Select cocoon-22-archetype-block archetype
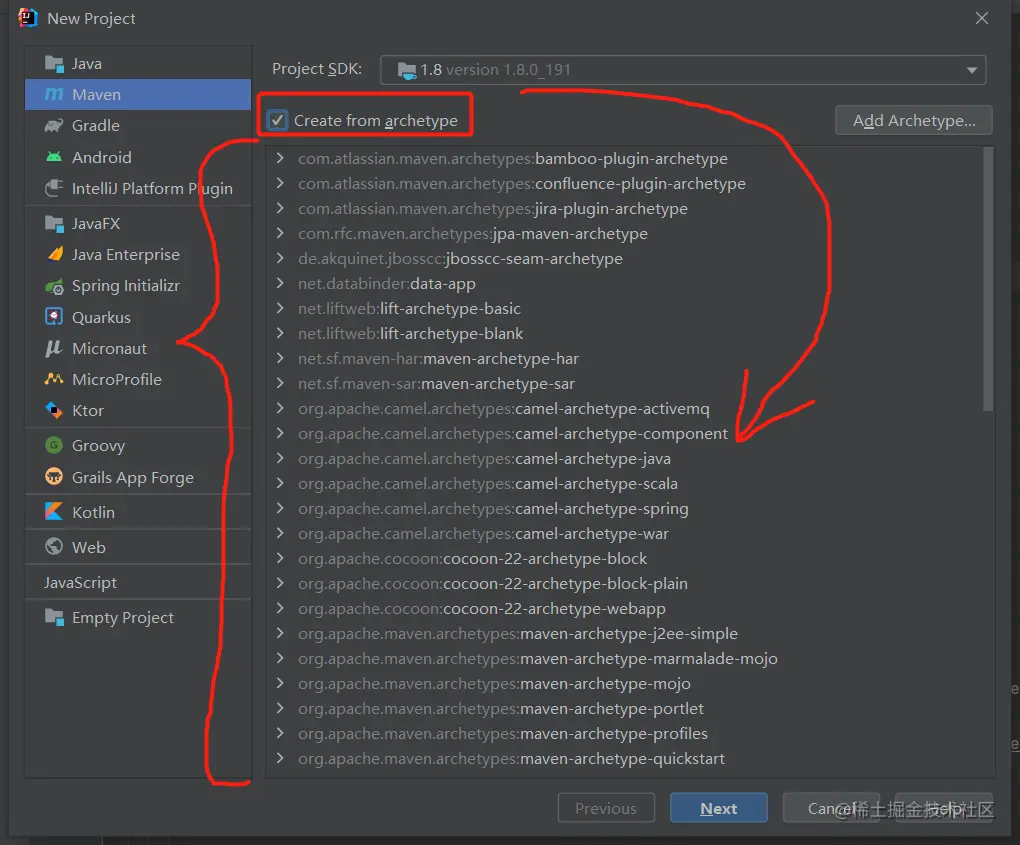The width and height of the screenshot is (1020, 845). click(x=472, y=559)
